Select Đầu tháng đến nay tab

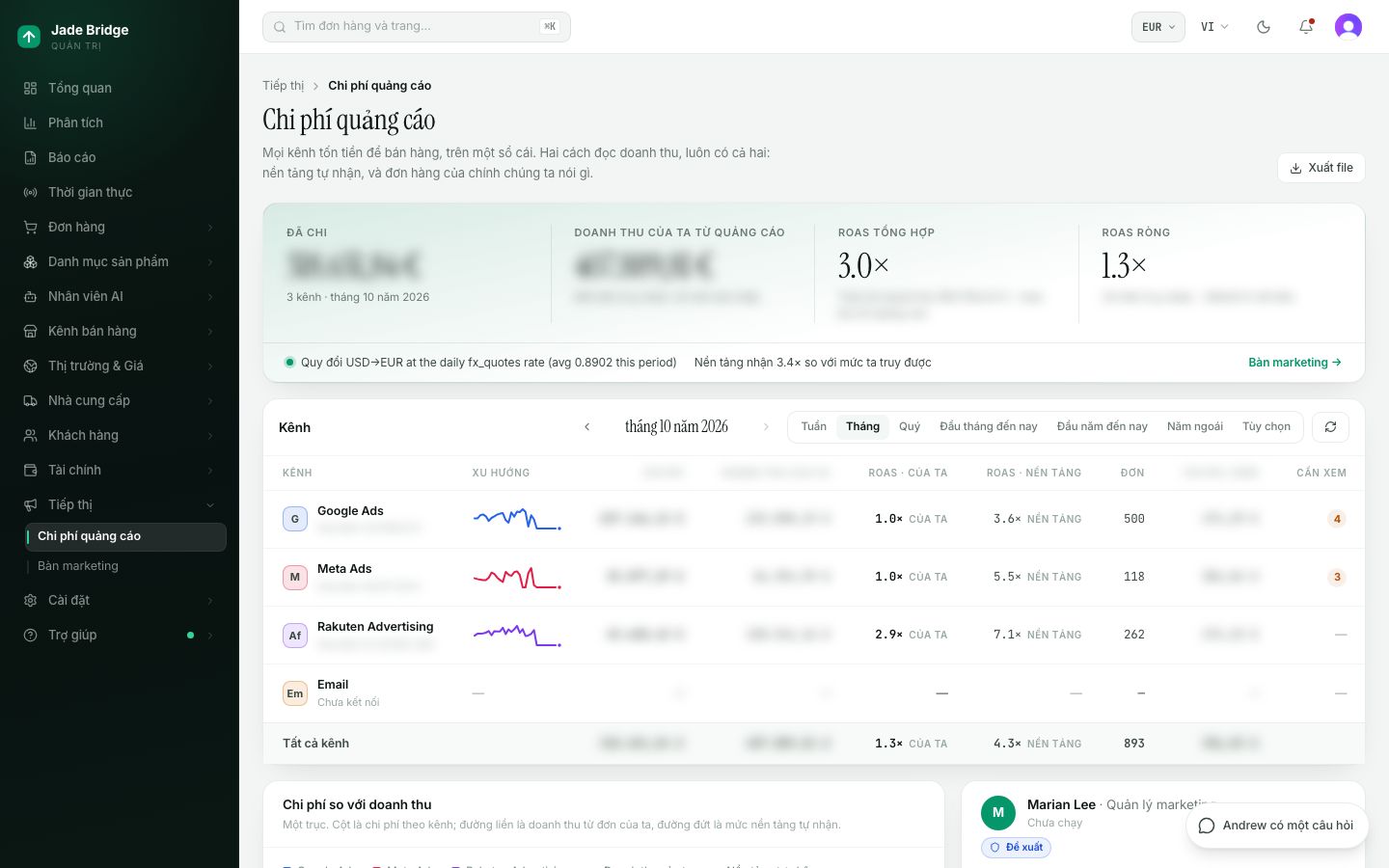point(989,426)
